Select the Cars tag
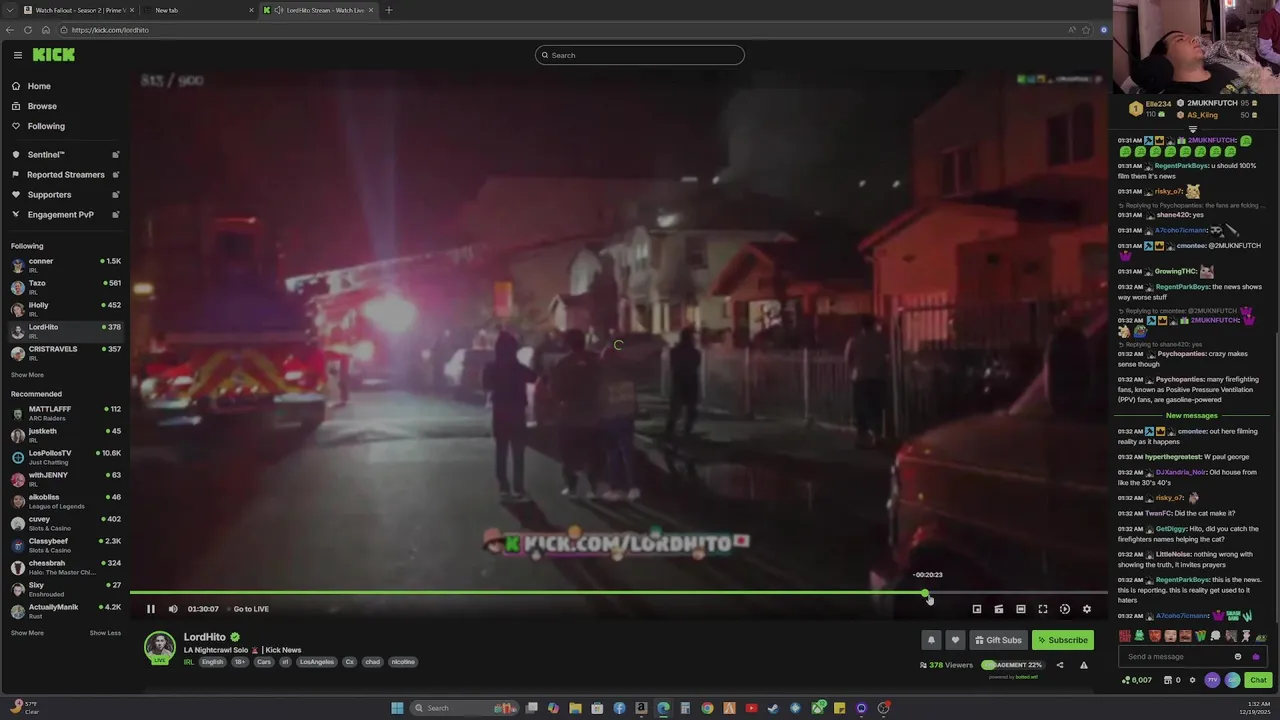 tap(264, 662)
